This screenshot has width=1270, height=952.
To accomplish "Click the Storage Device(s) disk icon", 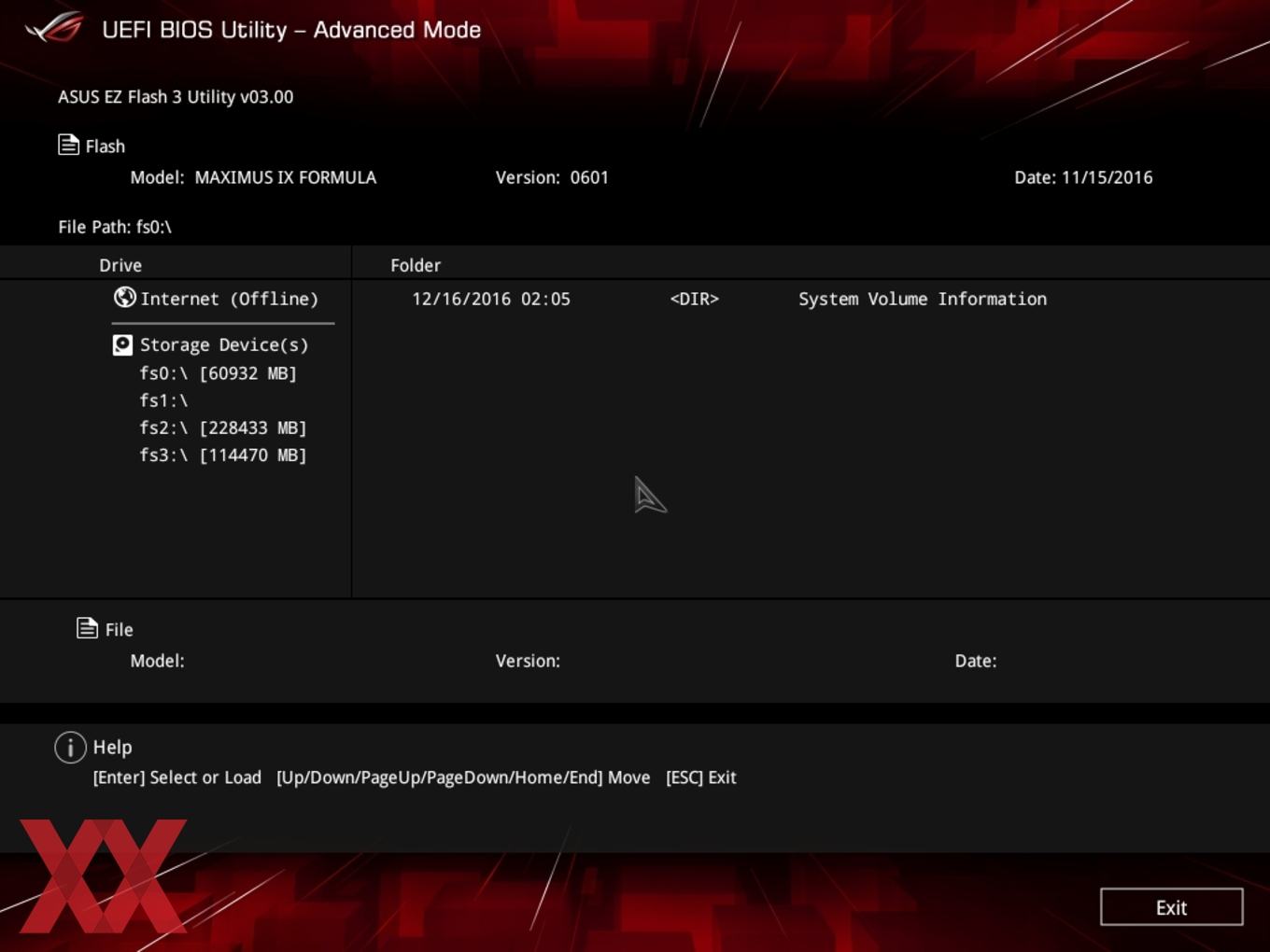I will click(122, 345).
